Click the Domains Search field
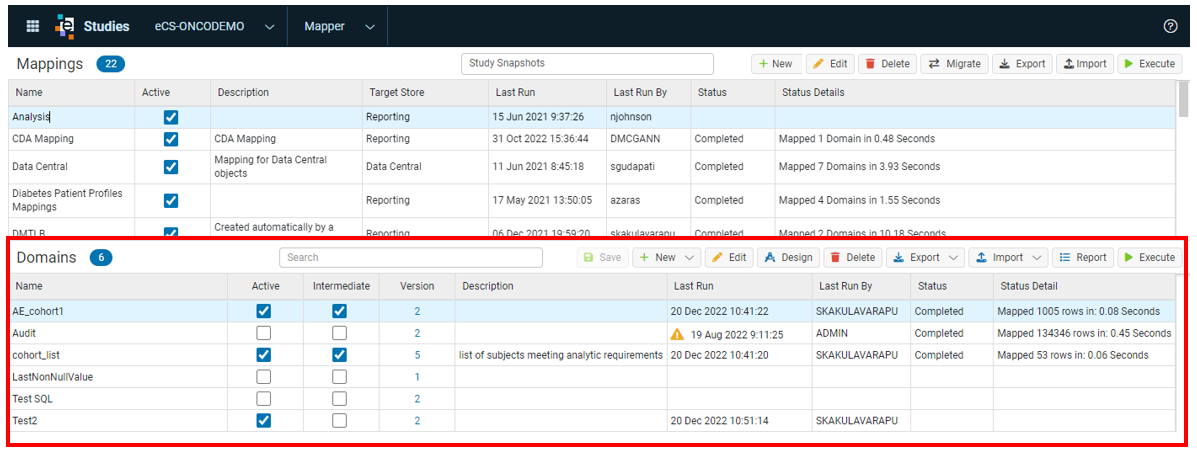Image resolution: width=1197 pixels, height=452 pixels. click(411, 257)
